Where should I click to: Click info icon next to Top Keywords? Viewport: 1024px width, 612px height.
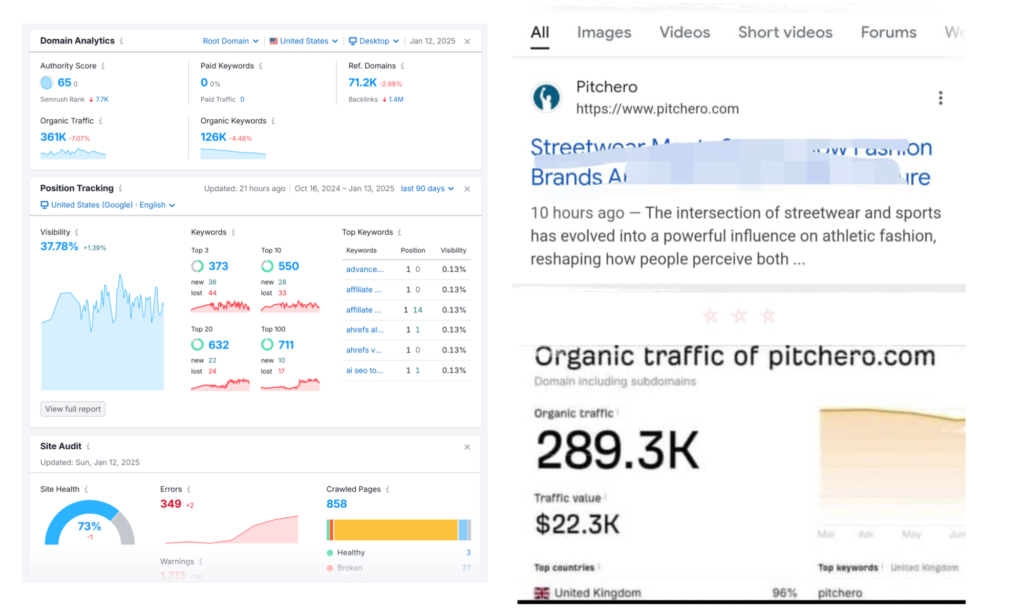pyautogui.click(x=399, y=233)
